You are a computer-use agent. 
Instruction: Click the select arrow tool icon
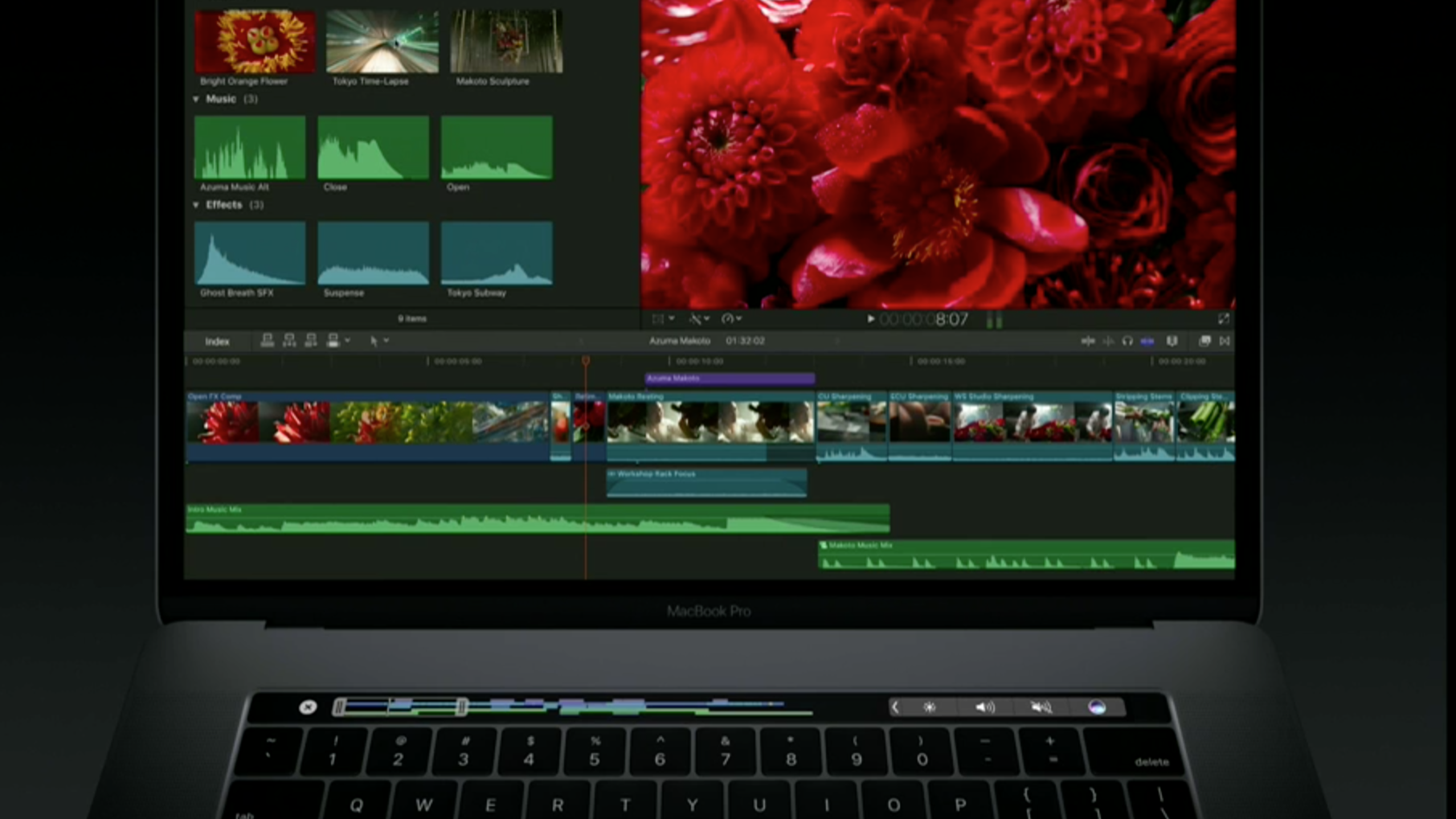point(374,342)
